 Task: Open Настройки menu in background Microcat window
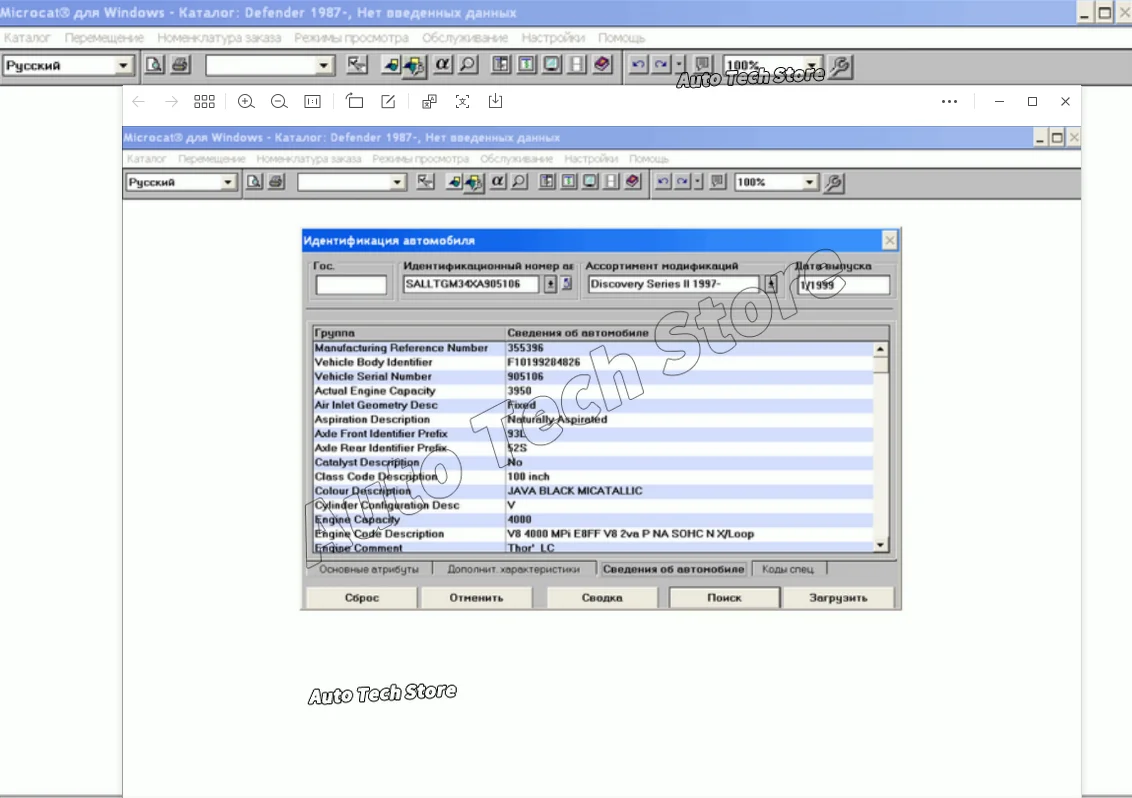click(x=553, y=38)
